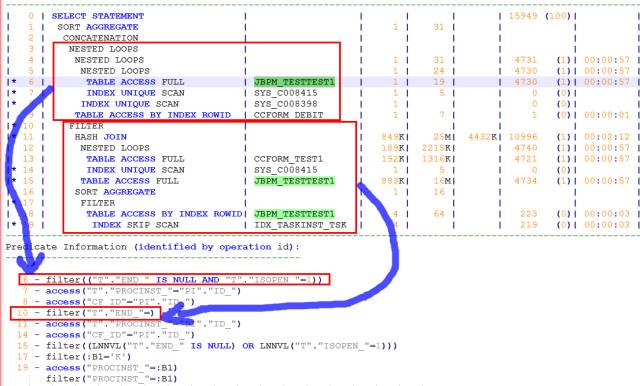Click the IDX_TASKINST_TSK index name

pos(300,225)
